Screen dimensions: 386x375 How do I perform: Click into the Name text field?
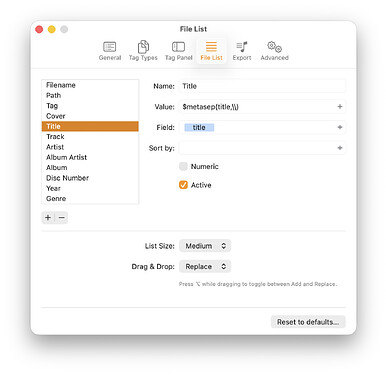coord(262,86)
